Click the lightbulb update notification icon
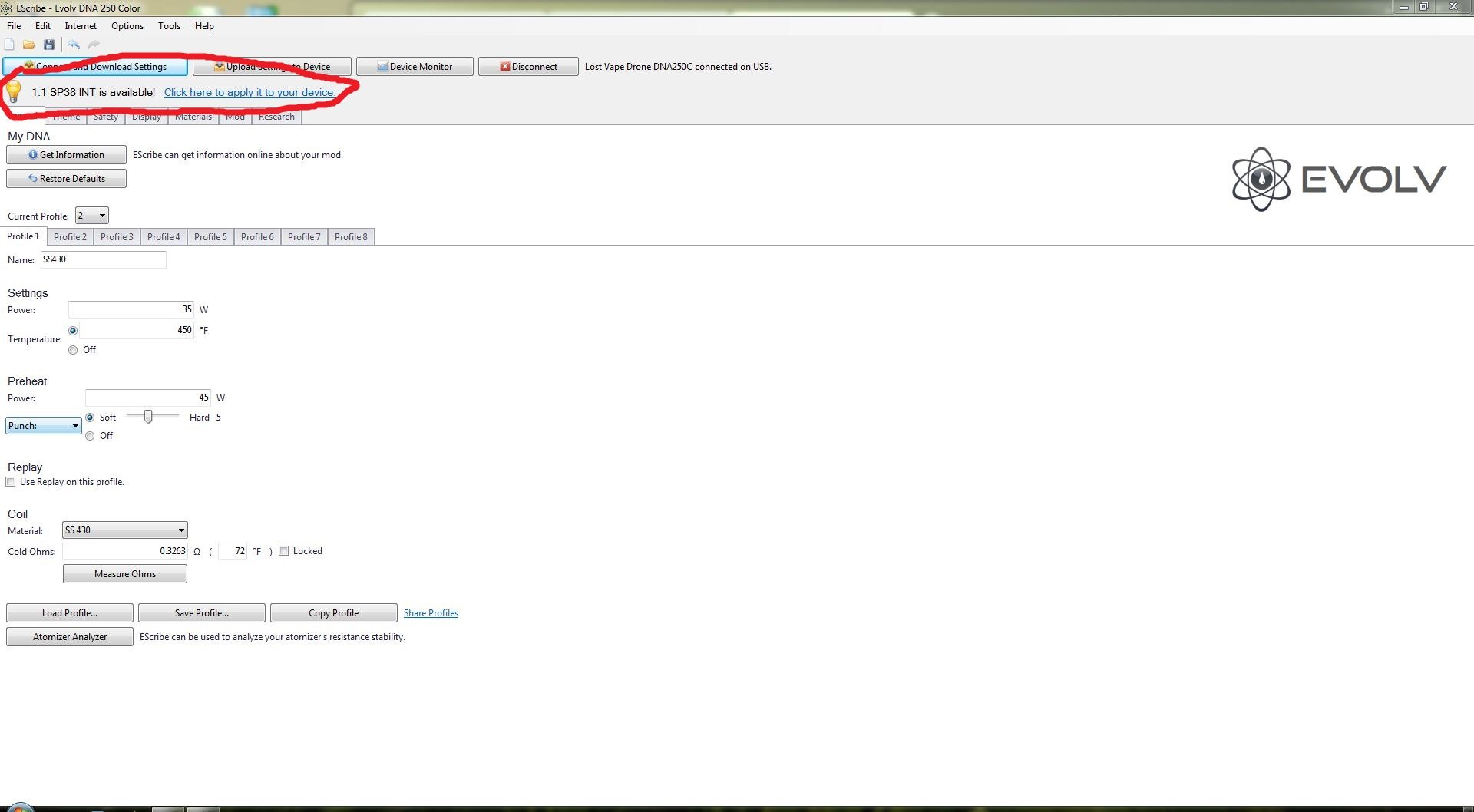Image resolution: width=1474 pixels, height=812 pixels. pyautogui.click(x=14, y=92)
